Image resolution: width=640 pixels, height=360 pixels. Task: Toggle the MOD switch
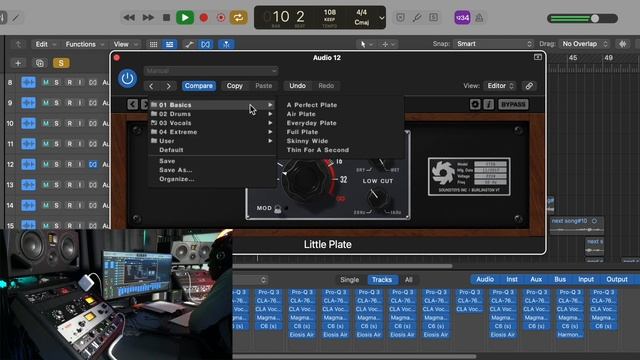(278, 209)
